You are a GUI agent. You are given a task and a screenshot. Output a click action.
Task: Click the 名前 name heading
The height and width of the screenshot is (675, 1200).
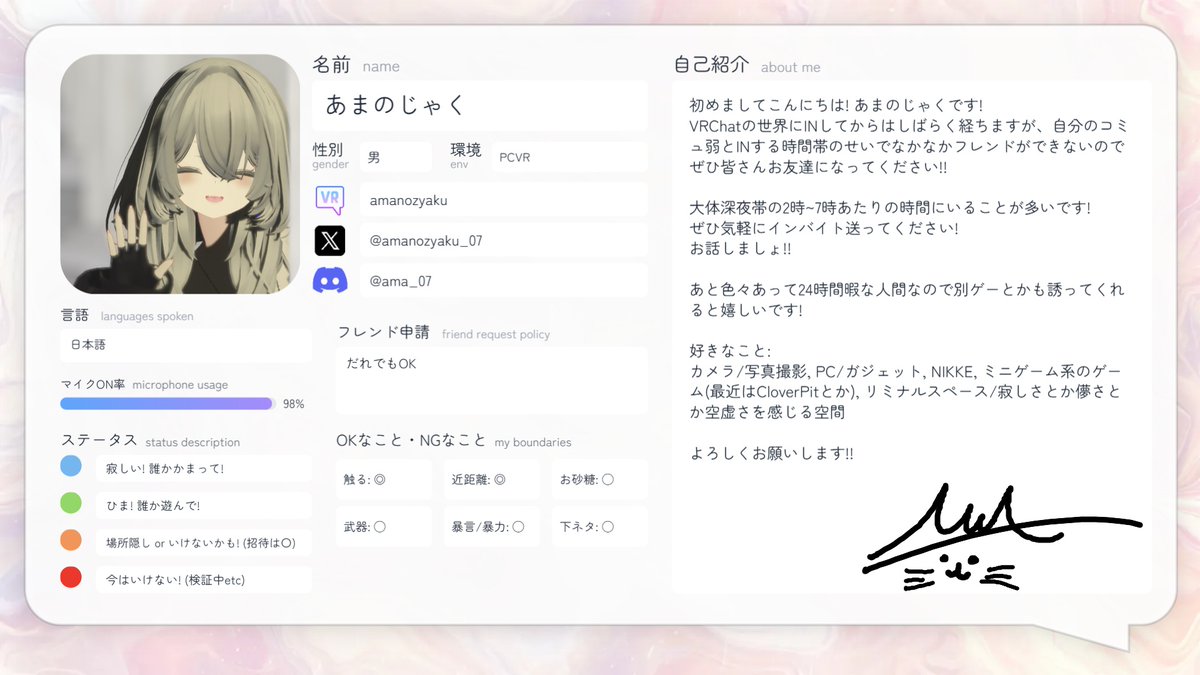(356, 65)
